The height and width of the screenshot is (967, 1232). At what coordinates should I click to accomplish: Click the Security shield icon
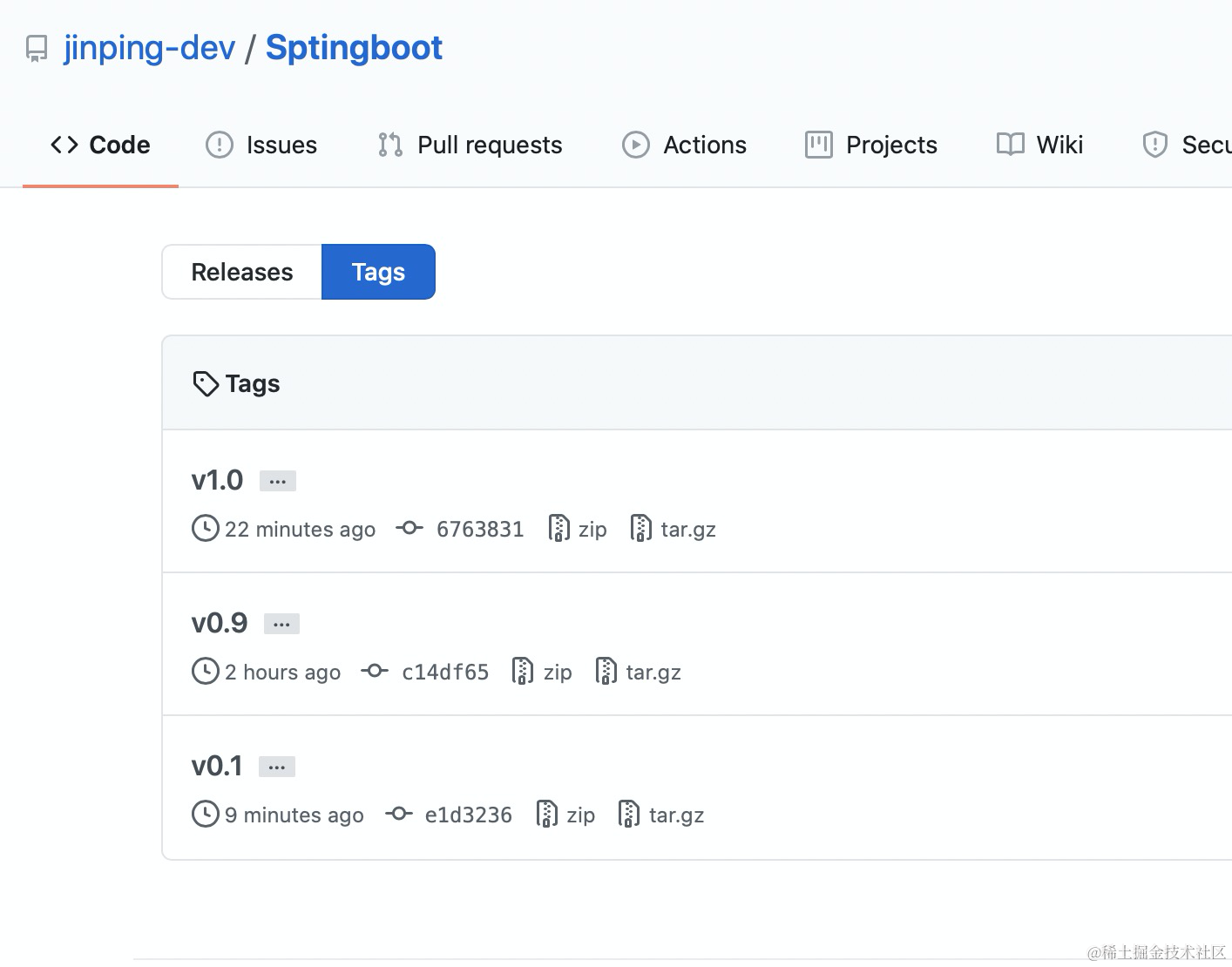click(1155, 145)
